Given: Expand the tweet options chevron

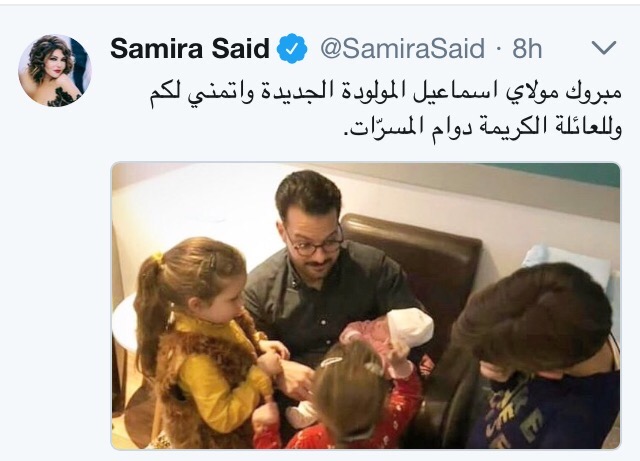Looking at the screenshot, I should click(x=604, y=48).
